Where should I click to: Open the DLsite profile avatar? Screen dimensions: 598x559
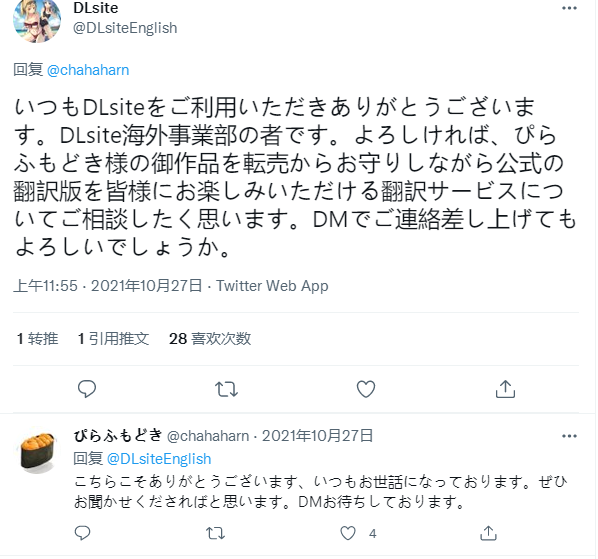coord(37,19)
